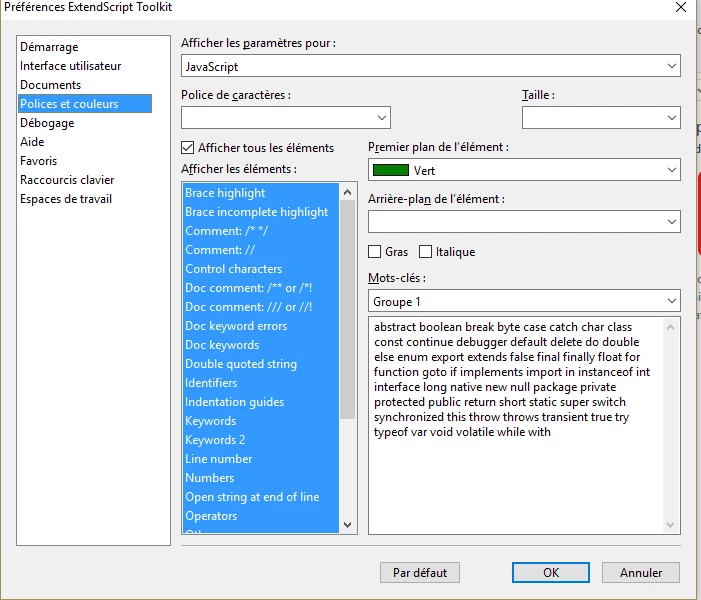The width and height of the screenshot is (701, 600).
Task: Select Doc comment: /// or //! element
Action: tap(261, 307)
